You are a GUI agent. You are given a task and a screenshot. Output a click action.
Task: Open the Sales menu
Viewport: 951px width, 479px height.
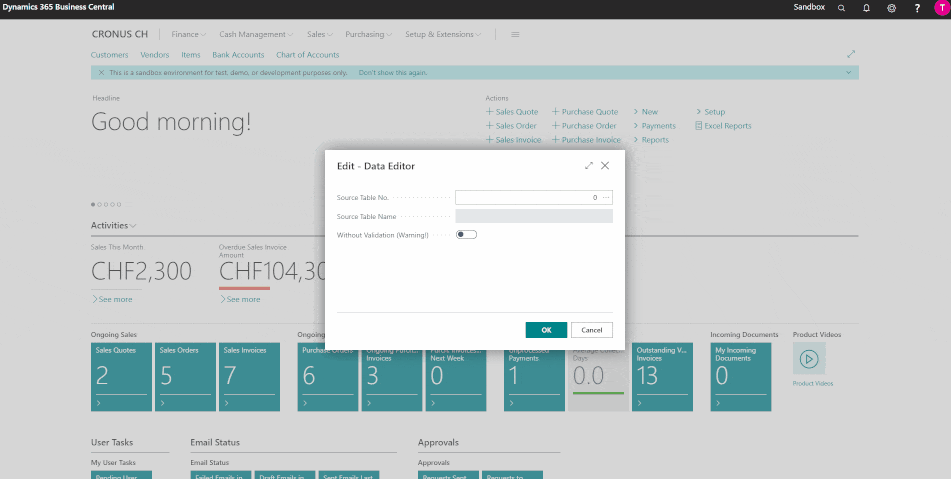(x=320, y=35)
